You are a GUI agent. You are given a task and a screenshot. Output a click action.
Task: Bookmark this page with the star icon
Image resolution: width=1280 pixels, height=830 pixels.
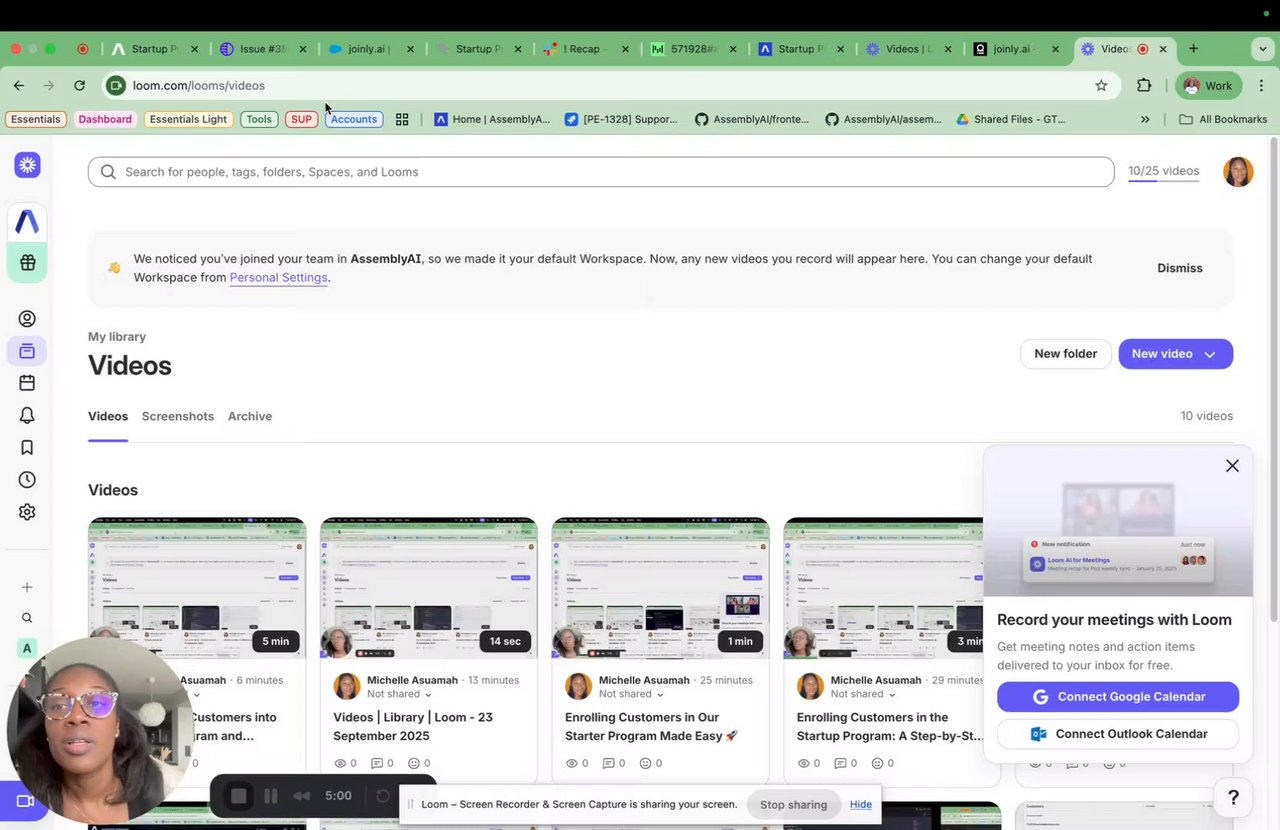[x=1101, y=86]
